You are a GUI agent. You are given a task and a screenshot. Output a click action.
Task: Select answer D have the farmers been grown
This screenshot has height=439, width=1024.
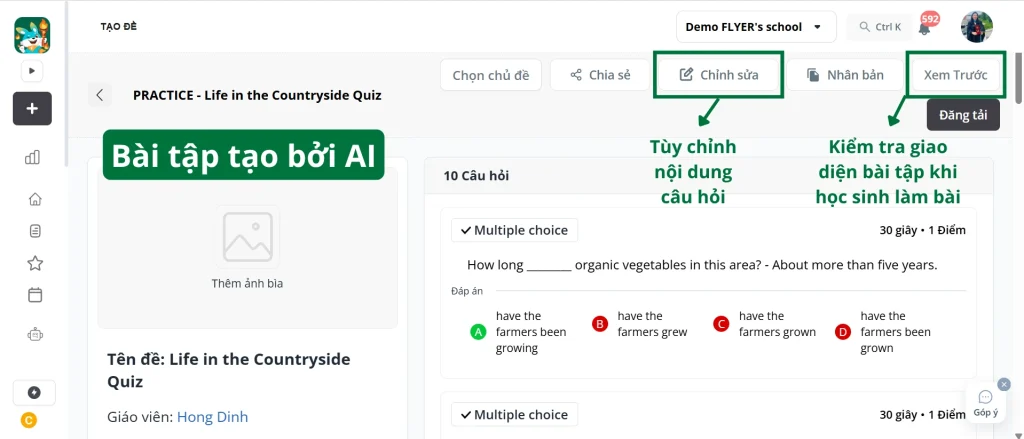[x=884, y=332]
